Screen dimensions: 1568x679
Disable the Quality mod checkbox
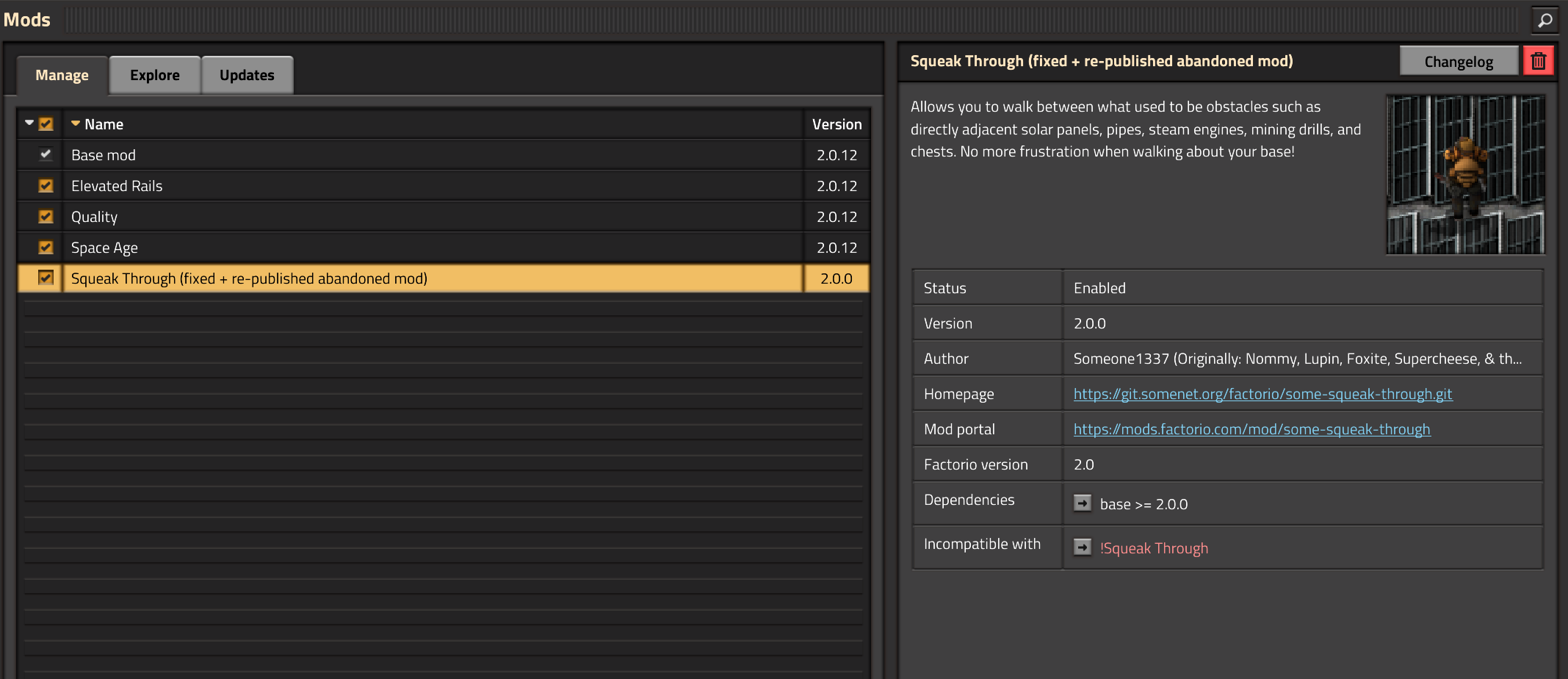[46, 216]
